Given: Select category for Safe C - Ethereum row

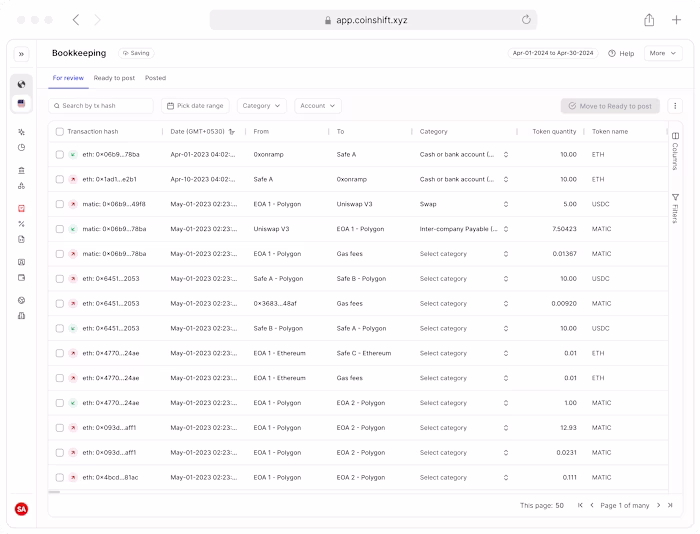Looking at the screenshot, I should [464, 353].
